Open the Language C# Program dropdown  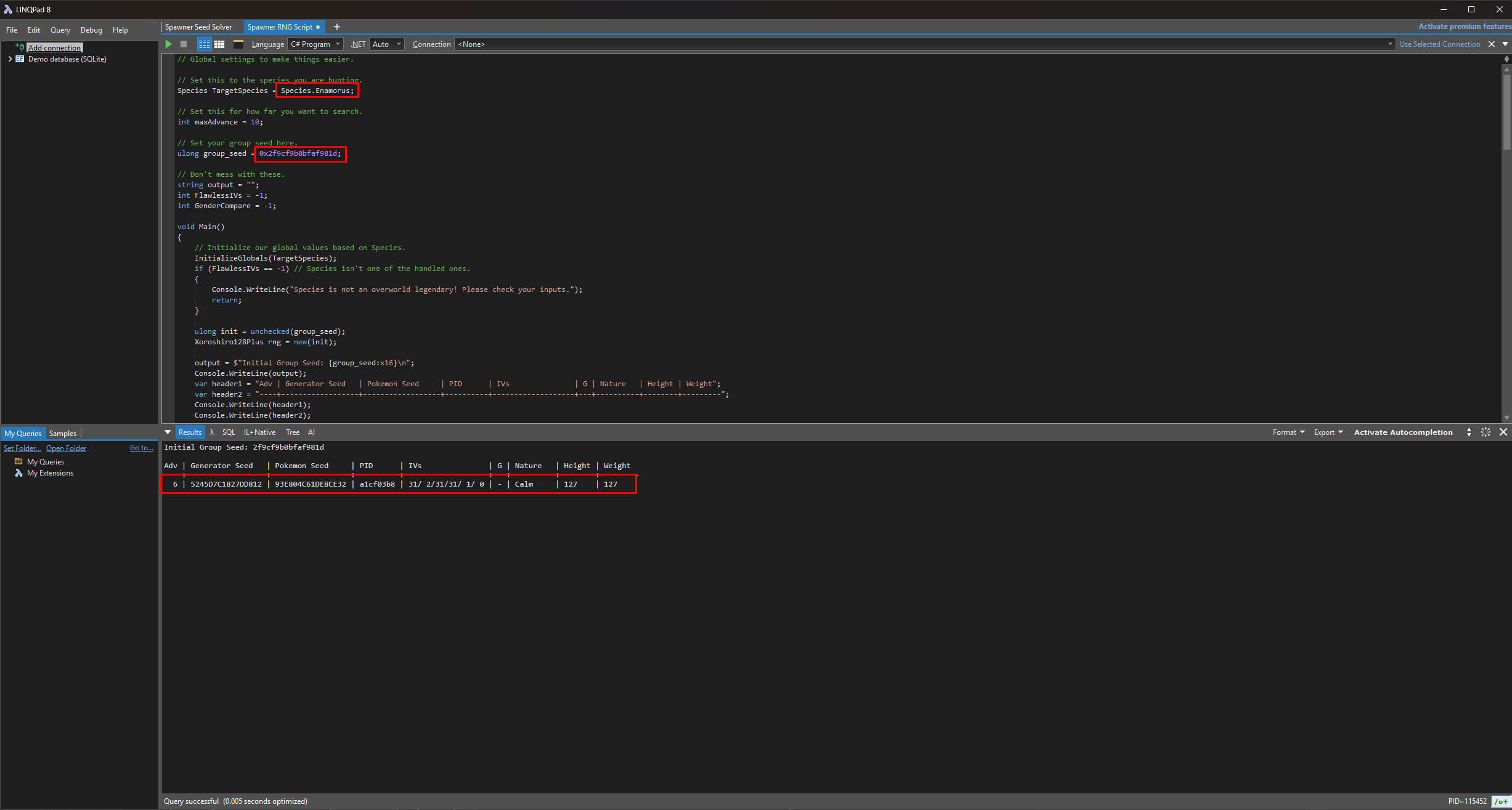tap(315, 44)
